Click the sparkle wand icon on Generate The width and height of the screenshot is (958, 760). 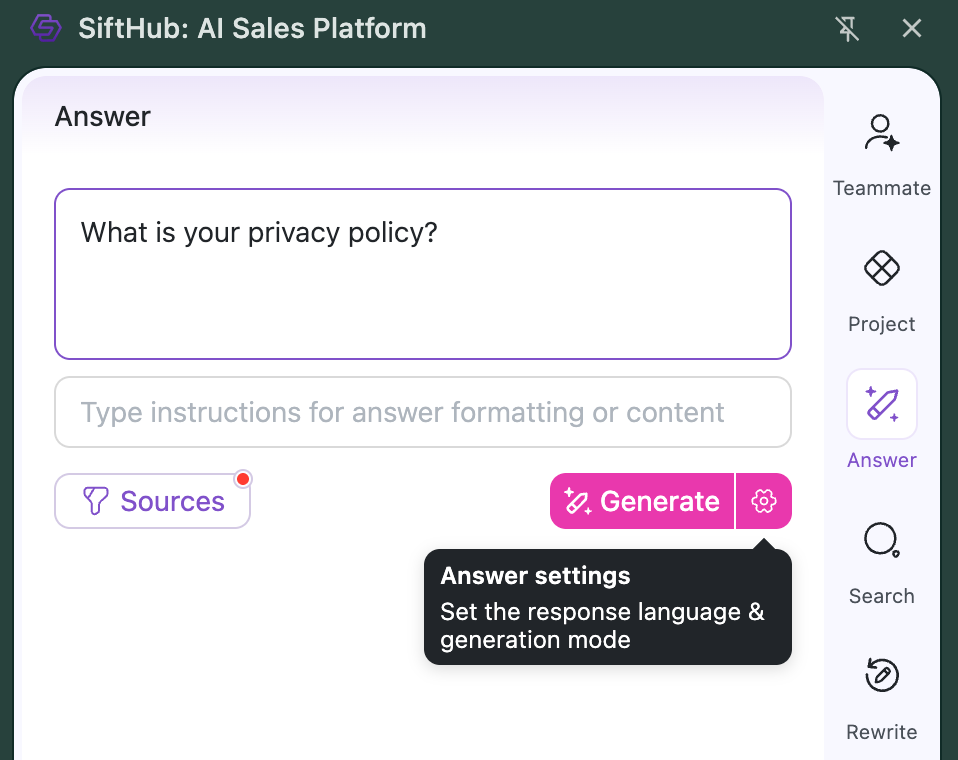[x=578, y=501]
